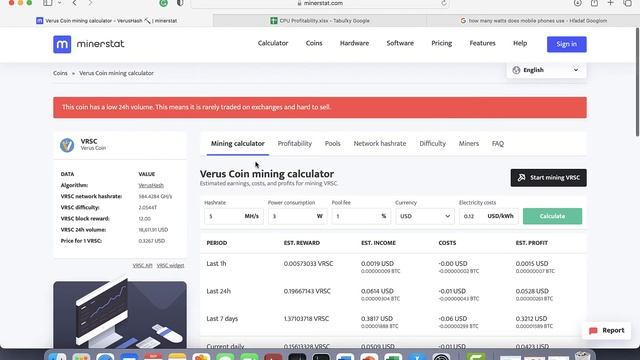
Task: Click the red chat icon beside Report
Action: click(x=593, y=331)
